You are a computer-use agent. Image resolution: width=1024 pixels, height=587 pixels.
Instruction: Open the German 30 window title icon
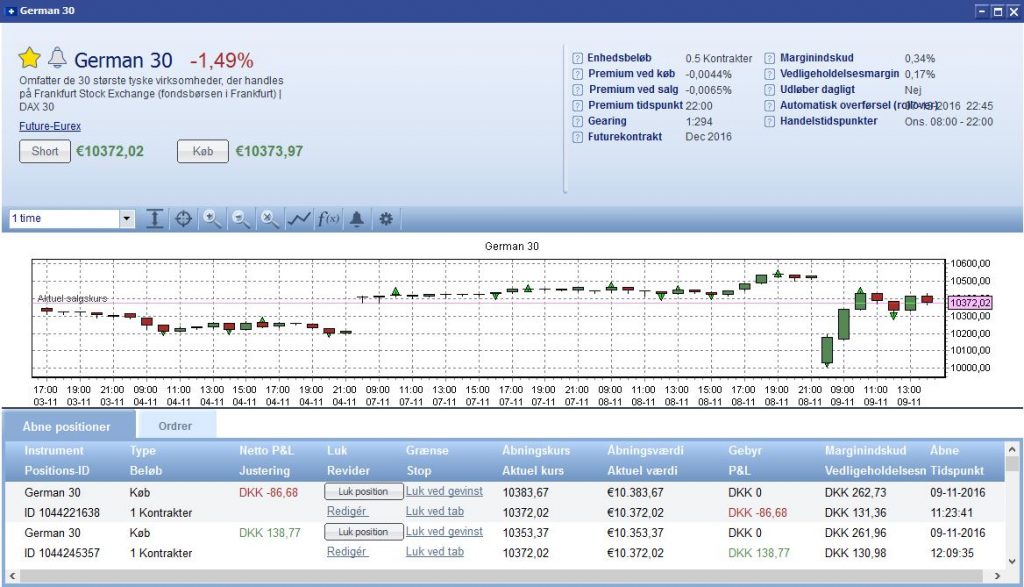[x=10, y=11]
